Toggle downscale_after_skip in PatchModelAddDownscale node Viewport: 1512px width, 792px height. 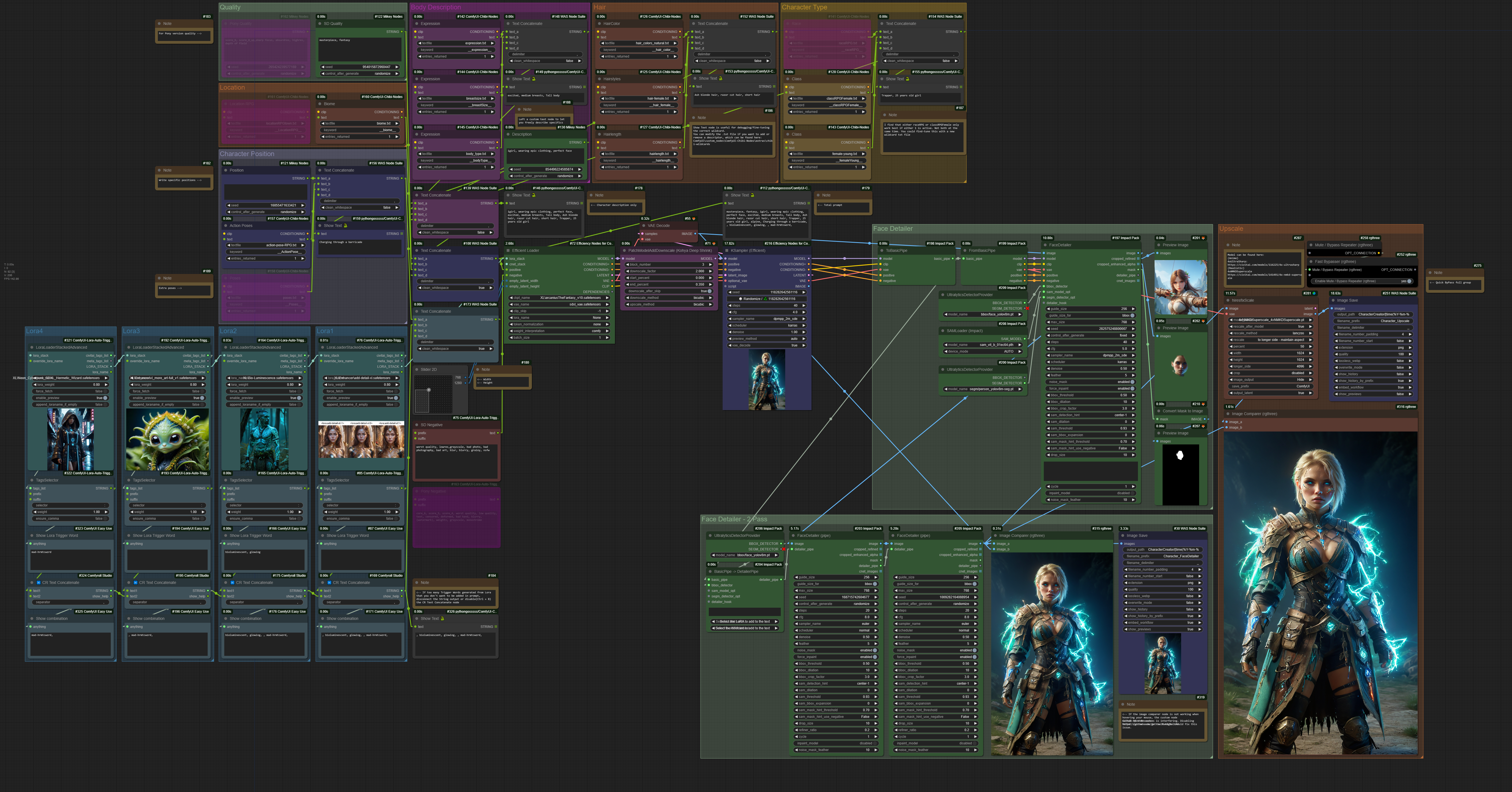[x=709, y=291]
